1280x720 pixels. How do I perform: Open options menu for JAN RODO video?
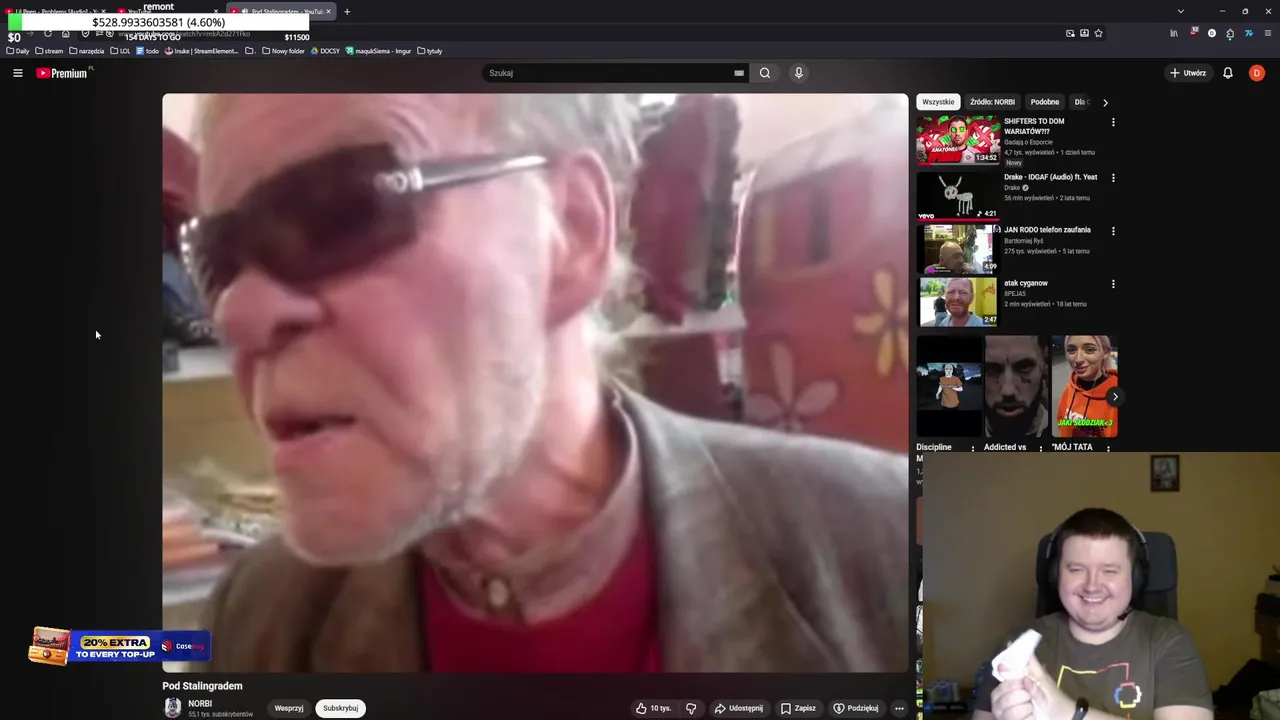pyautogui.click(x=1113, y=231)
